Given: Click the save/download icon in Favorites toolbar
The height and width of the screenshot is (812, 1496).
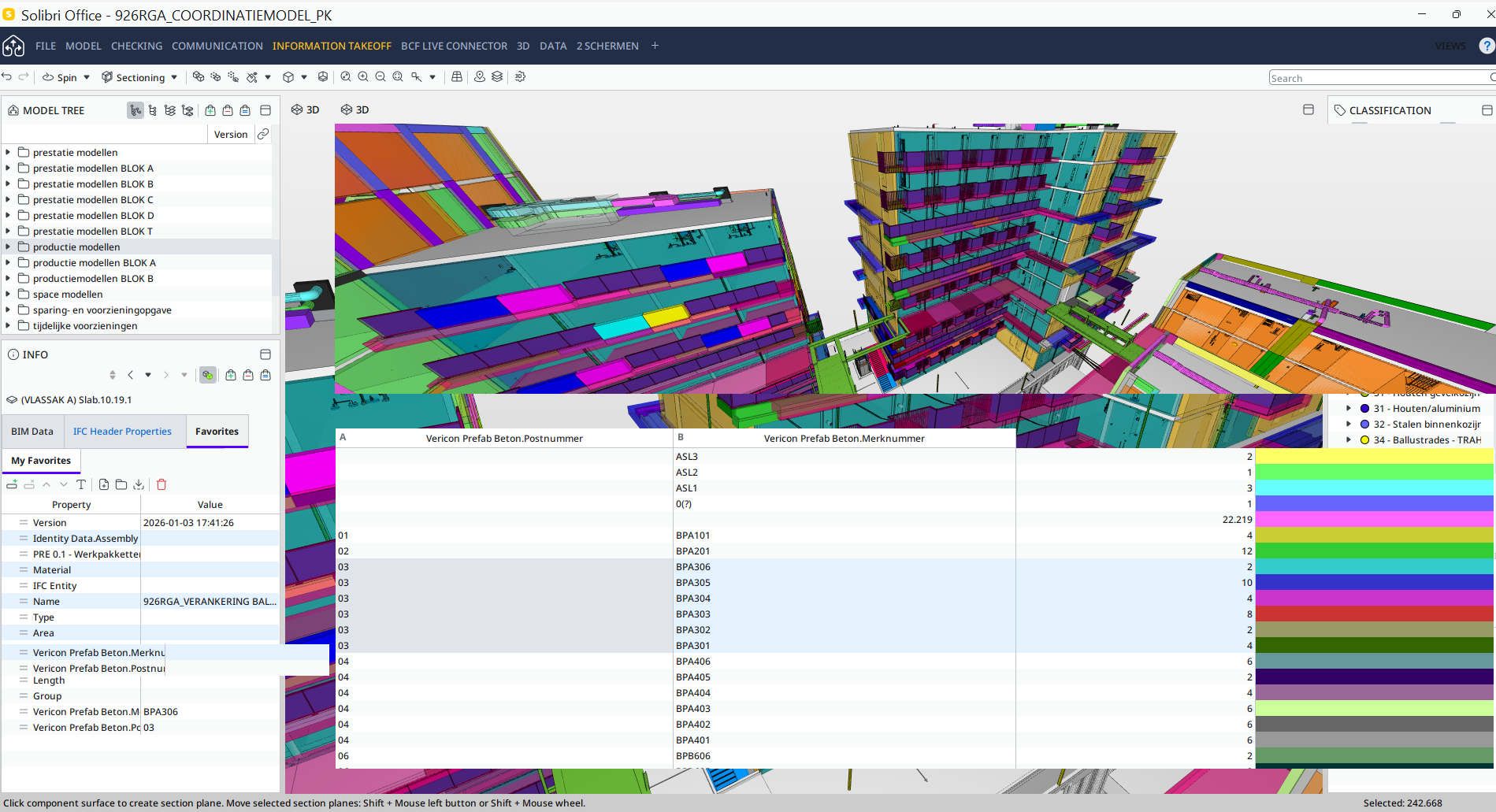Looking at the screenshot, I should [x=139, y=485].
